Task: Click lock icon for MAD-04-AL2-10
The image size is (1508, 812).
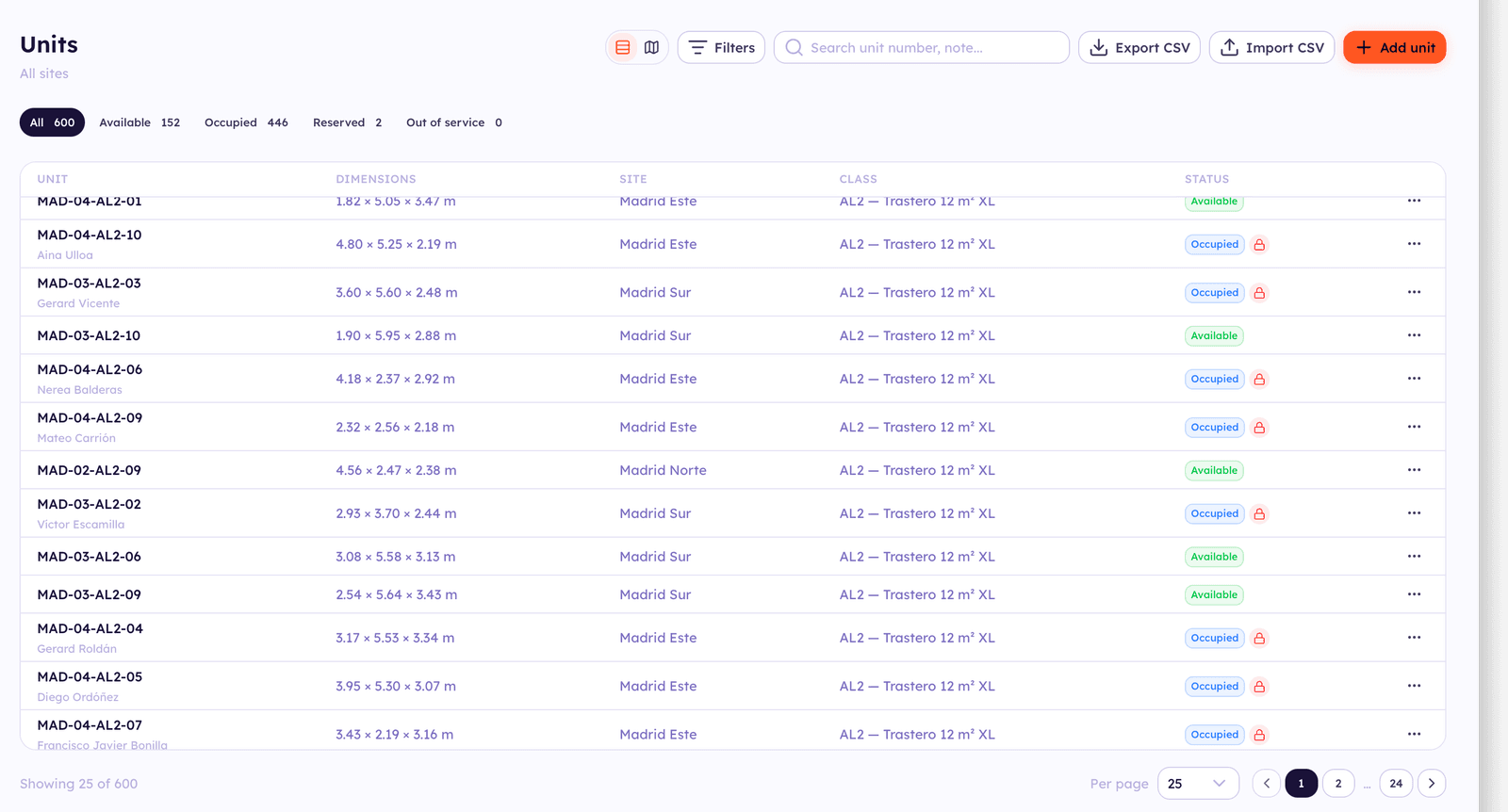Action: pos(1259,244)
